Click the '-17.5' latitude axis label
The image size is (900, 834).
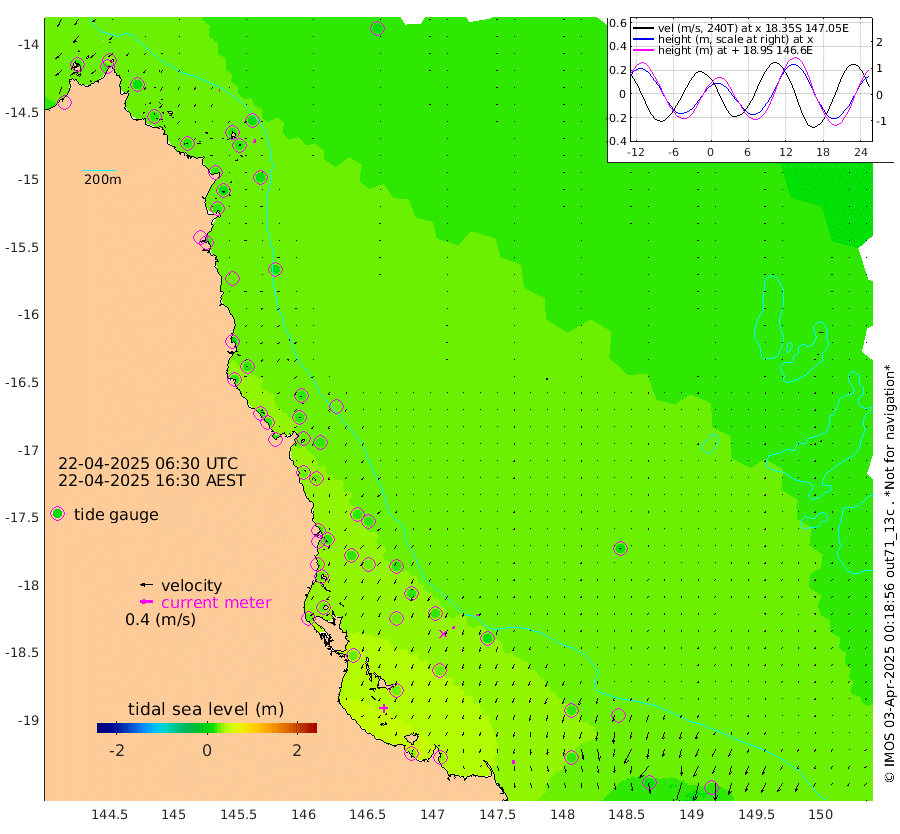pos(21,517)
